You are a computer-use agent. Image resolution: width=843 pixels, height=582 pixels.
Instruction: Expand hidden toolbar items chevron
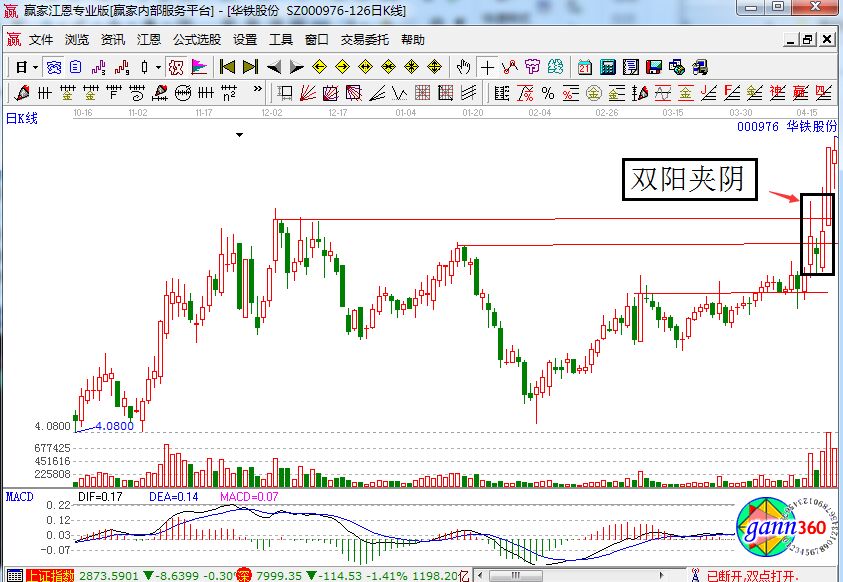(259, 93)
